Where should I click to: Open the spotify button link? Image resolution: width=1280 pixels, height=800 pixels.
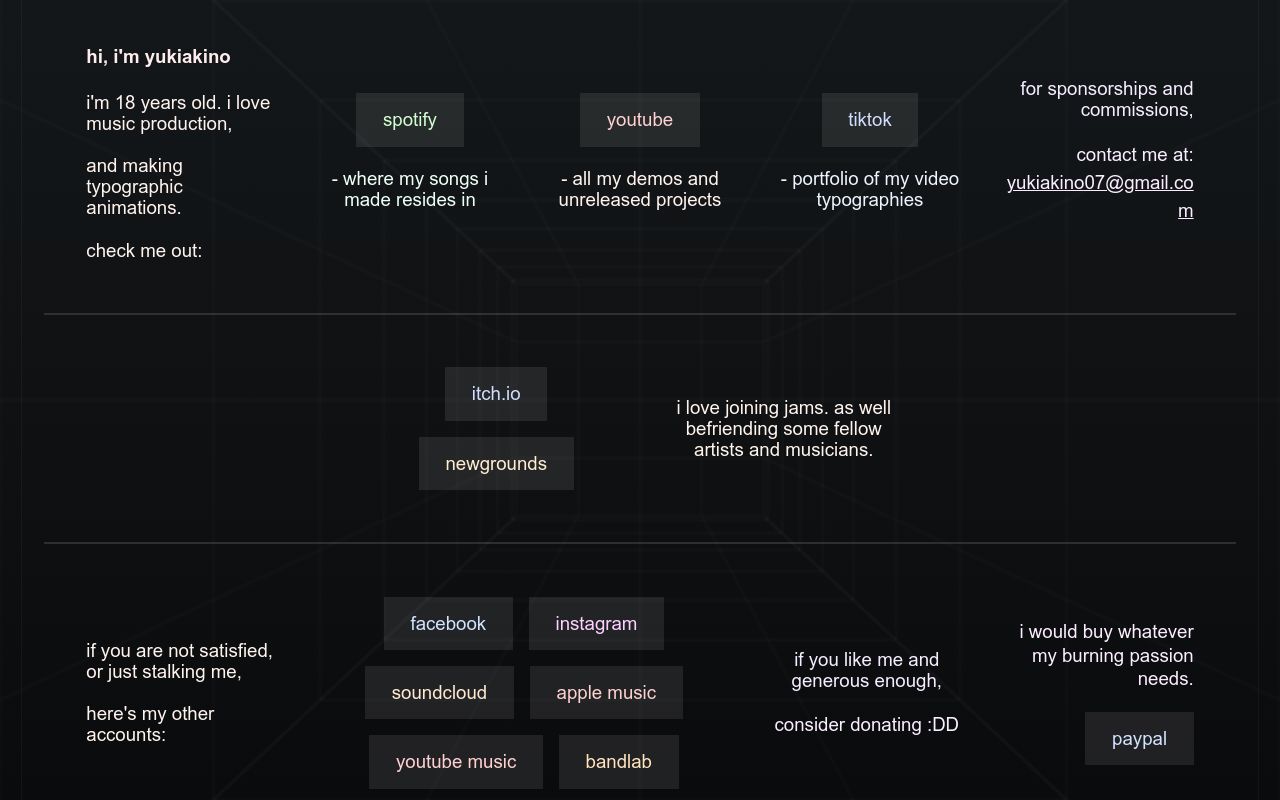(x=410, y=120)
